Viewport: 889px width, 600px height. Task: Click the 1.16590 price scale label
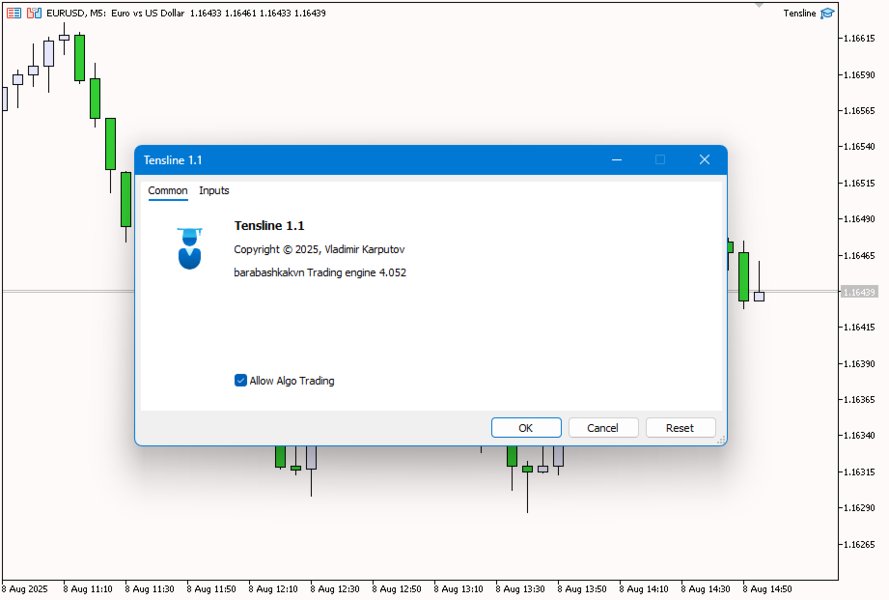(859, 75)
